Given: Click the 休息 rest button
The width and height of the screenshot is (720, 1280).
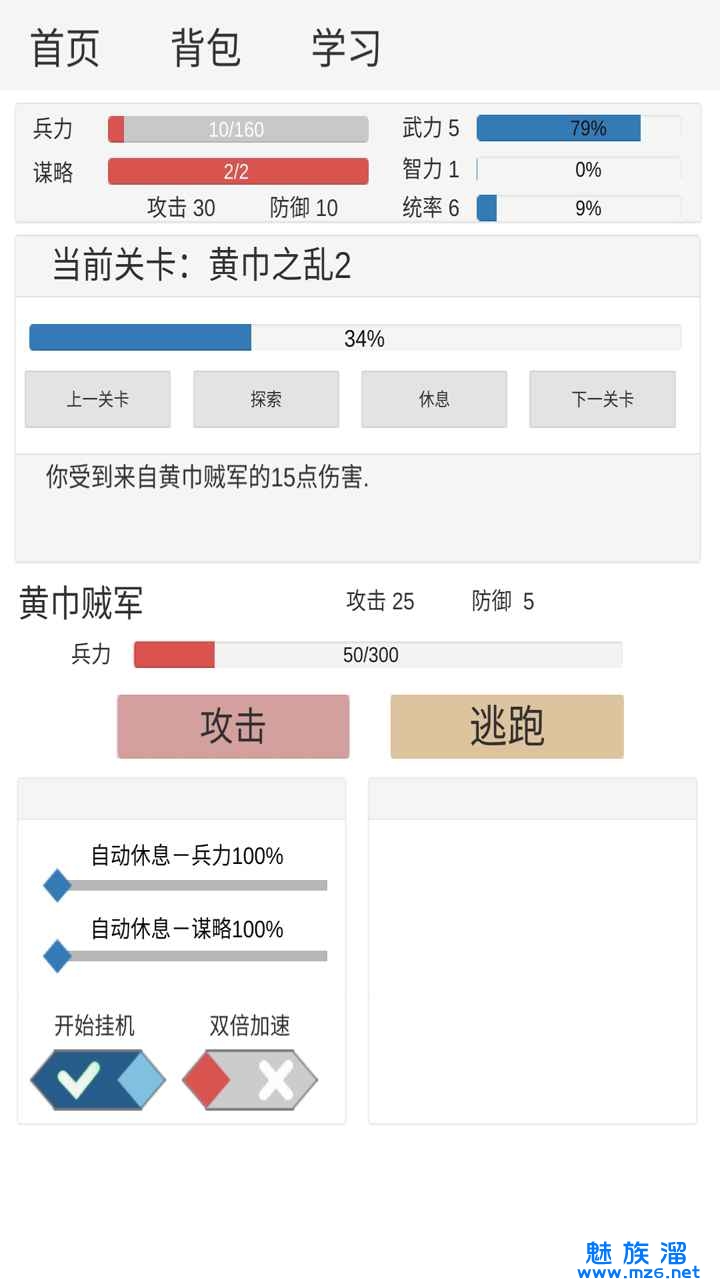Looking at the screenshot, I should coord(434,399).
